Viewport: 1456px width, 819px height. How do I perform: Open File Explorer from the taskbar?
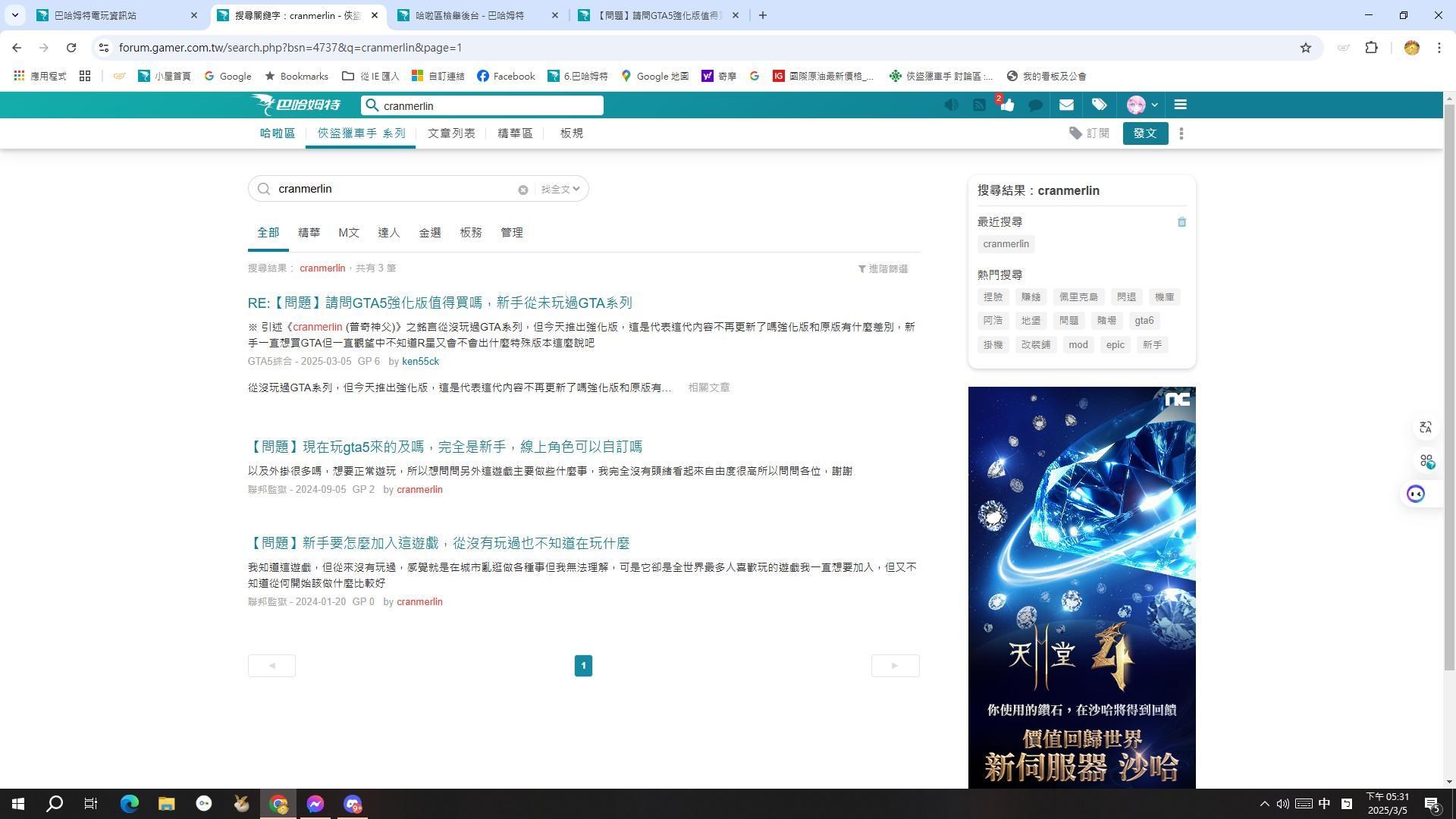coord(167,804)
